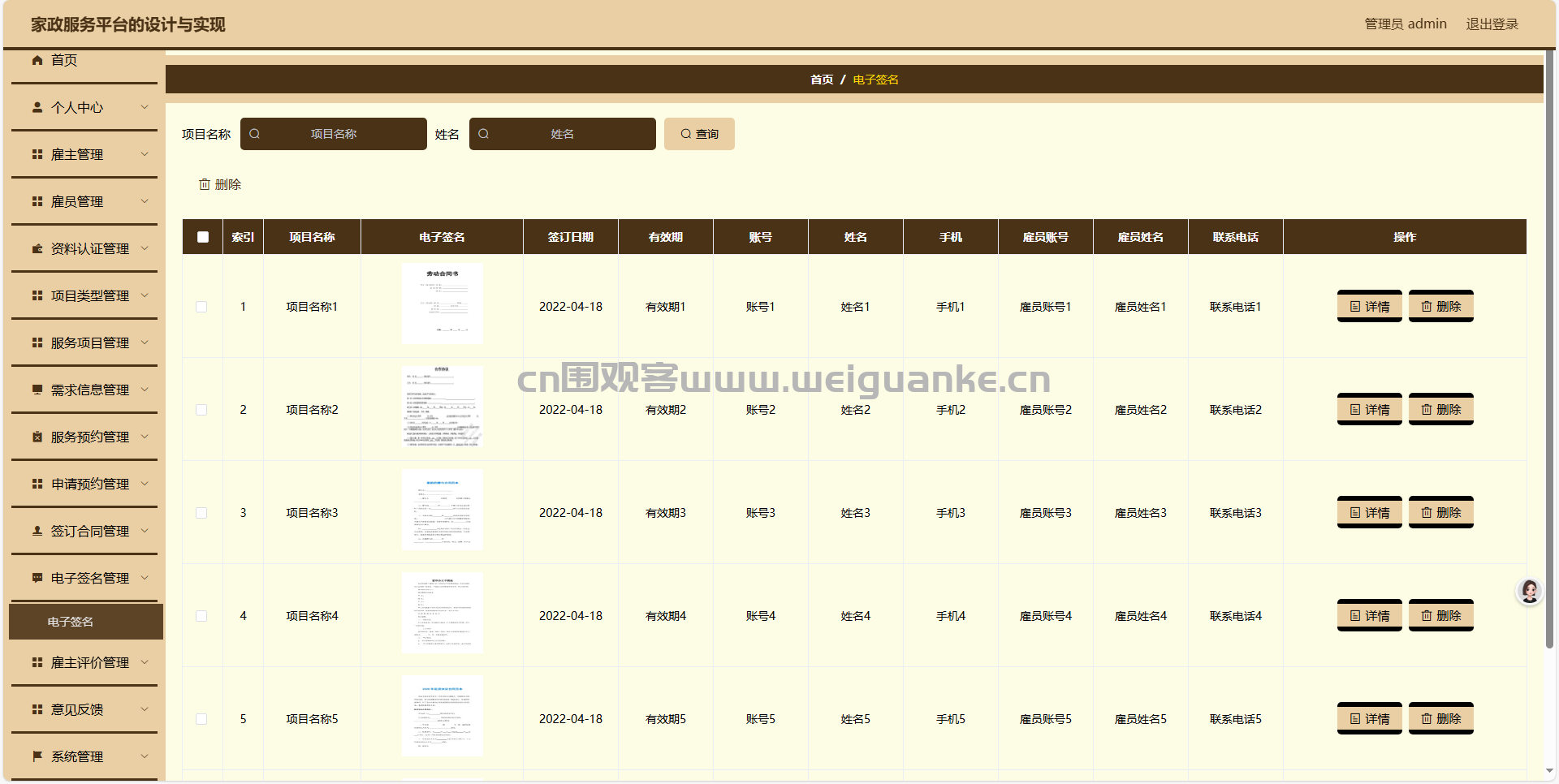
Task: Click 退出登录 in the header
Action: (1492, 24)
